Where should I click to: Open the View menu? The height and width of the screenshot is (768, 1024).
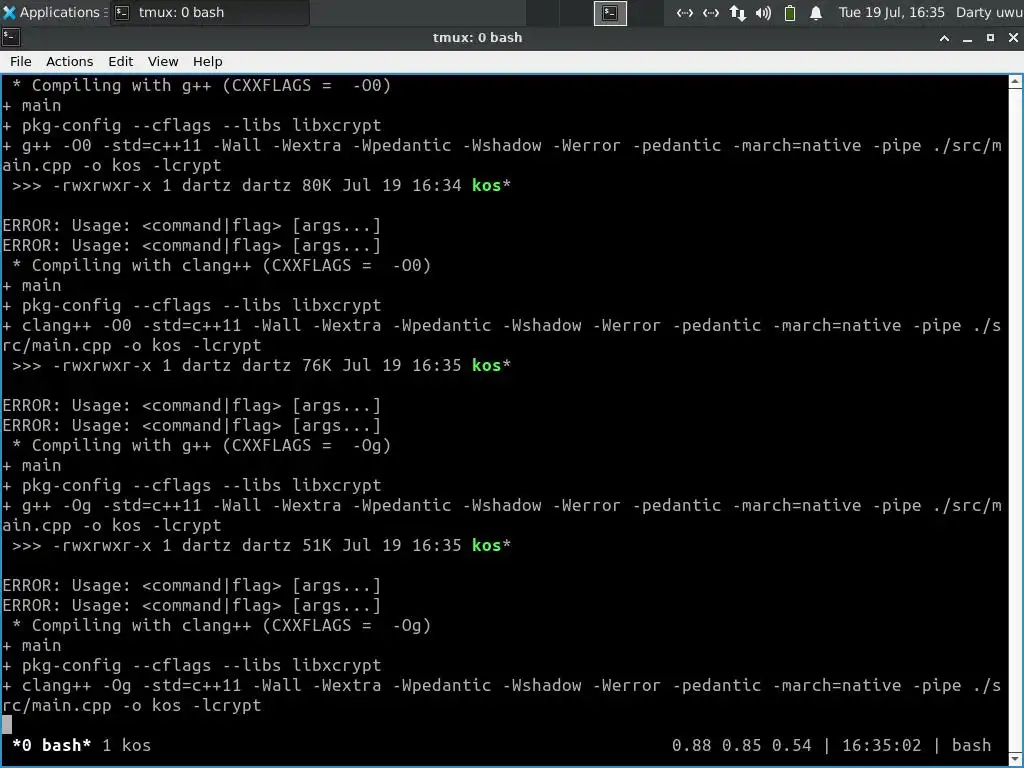(x=163, y=61)
